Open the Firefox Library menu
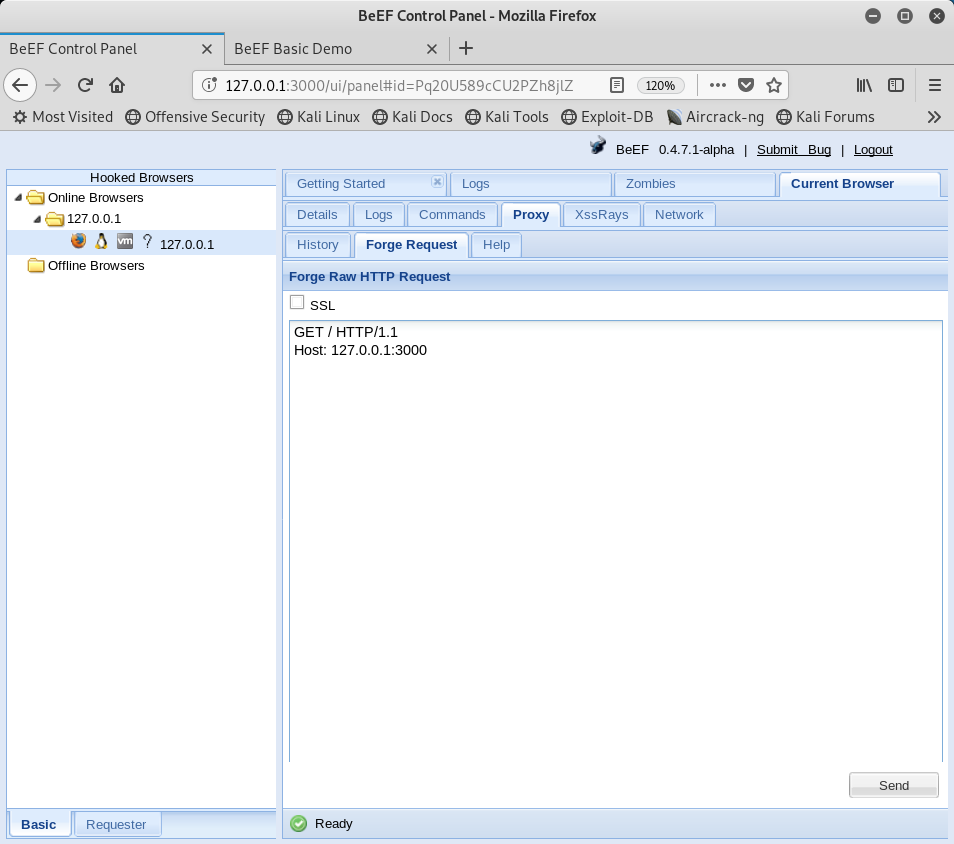This screenshot has width=954, height=844. click(x=864, y=85)
